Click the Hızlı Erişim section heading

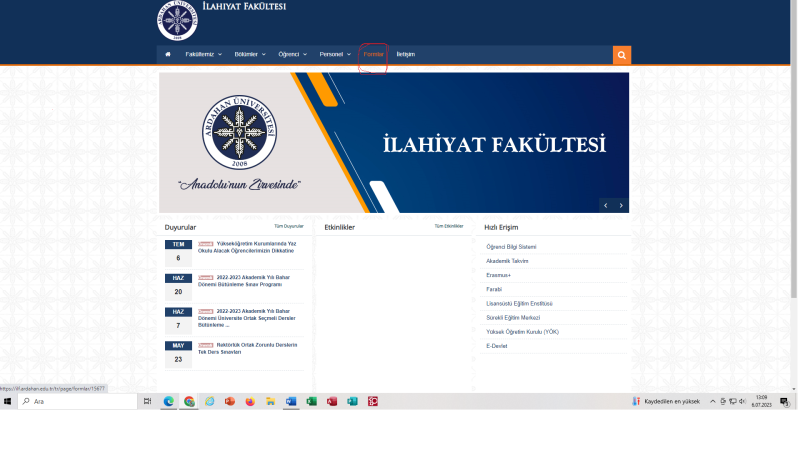tap(501, 228)
